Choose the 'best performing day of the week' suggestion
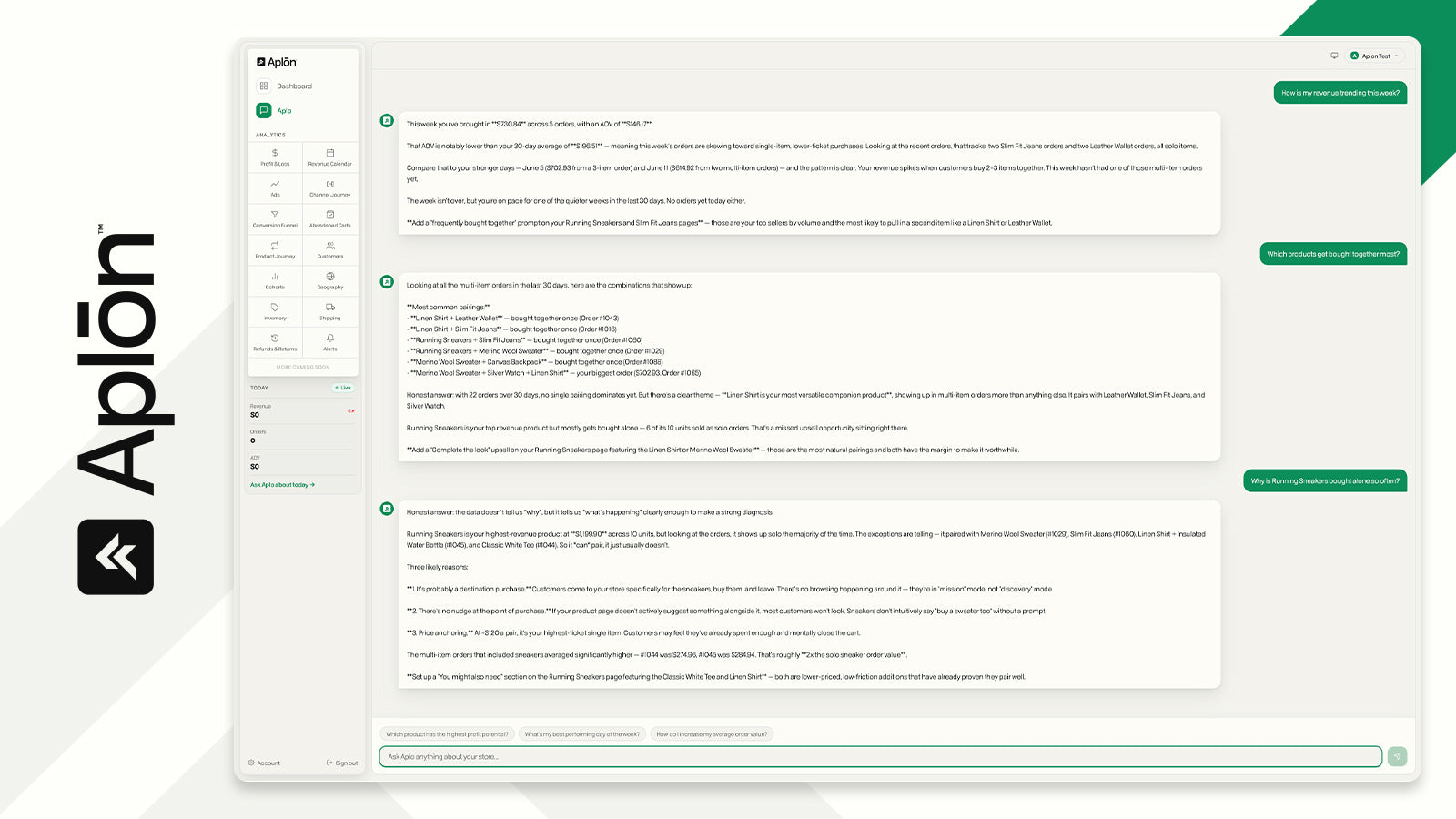 (582, 734)
